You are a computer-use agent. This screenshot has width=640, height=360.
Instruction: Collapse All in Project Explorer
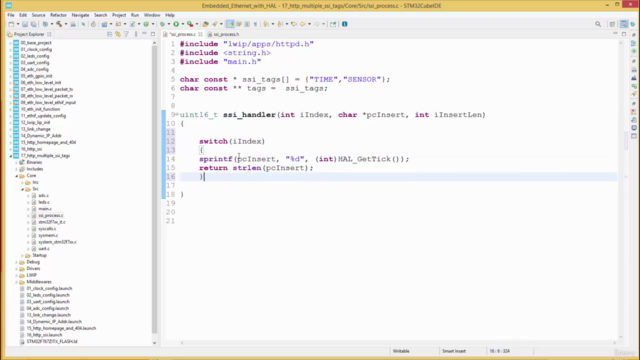click(x=109, y=34)
